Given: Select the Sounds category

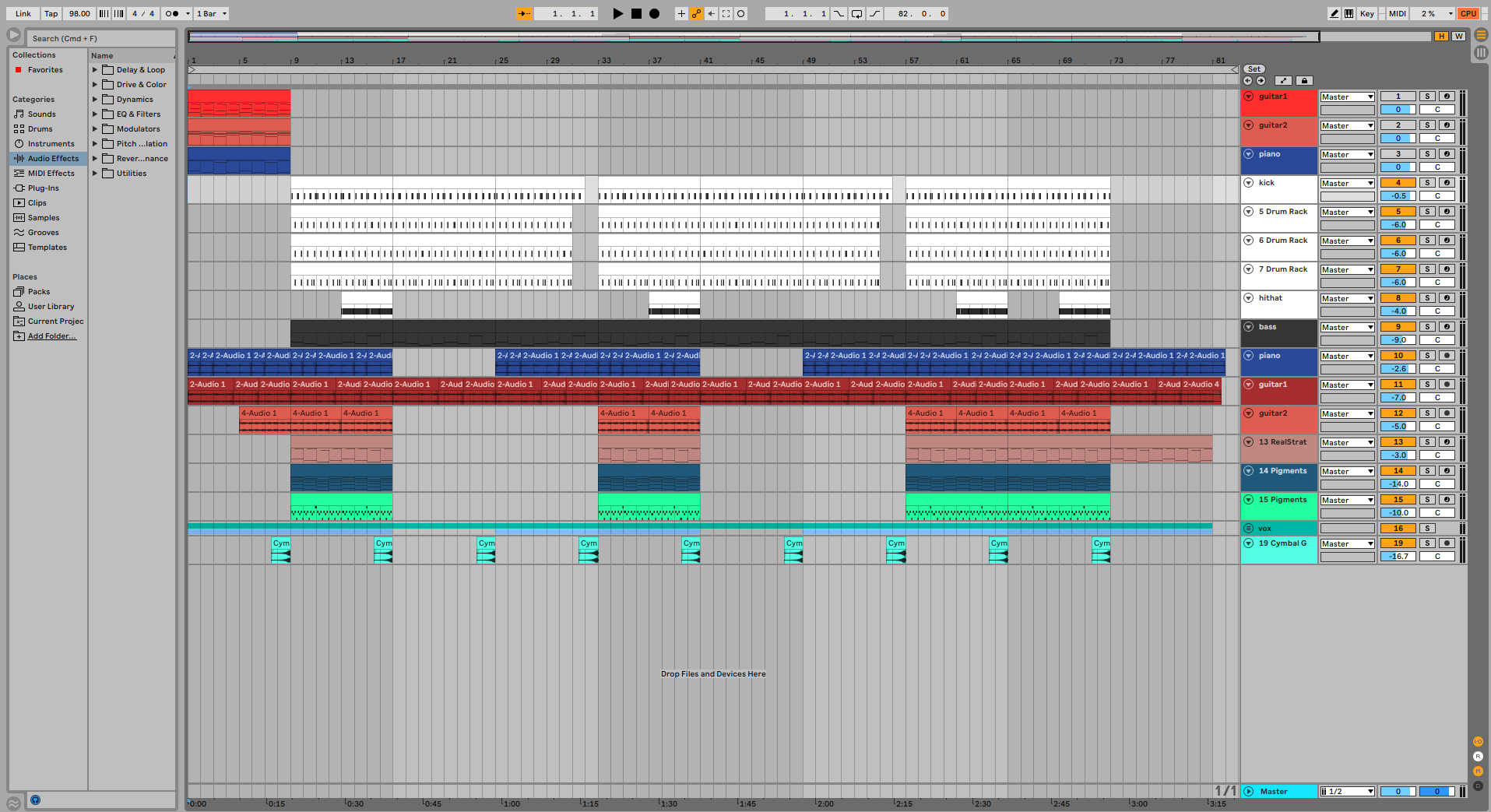Looking at the screenshot, I should pos(41,114).
